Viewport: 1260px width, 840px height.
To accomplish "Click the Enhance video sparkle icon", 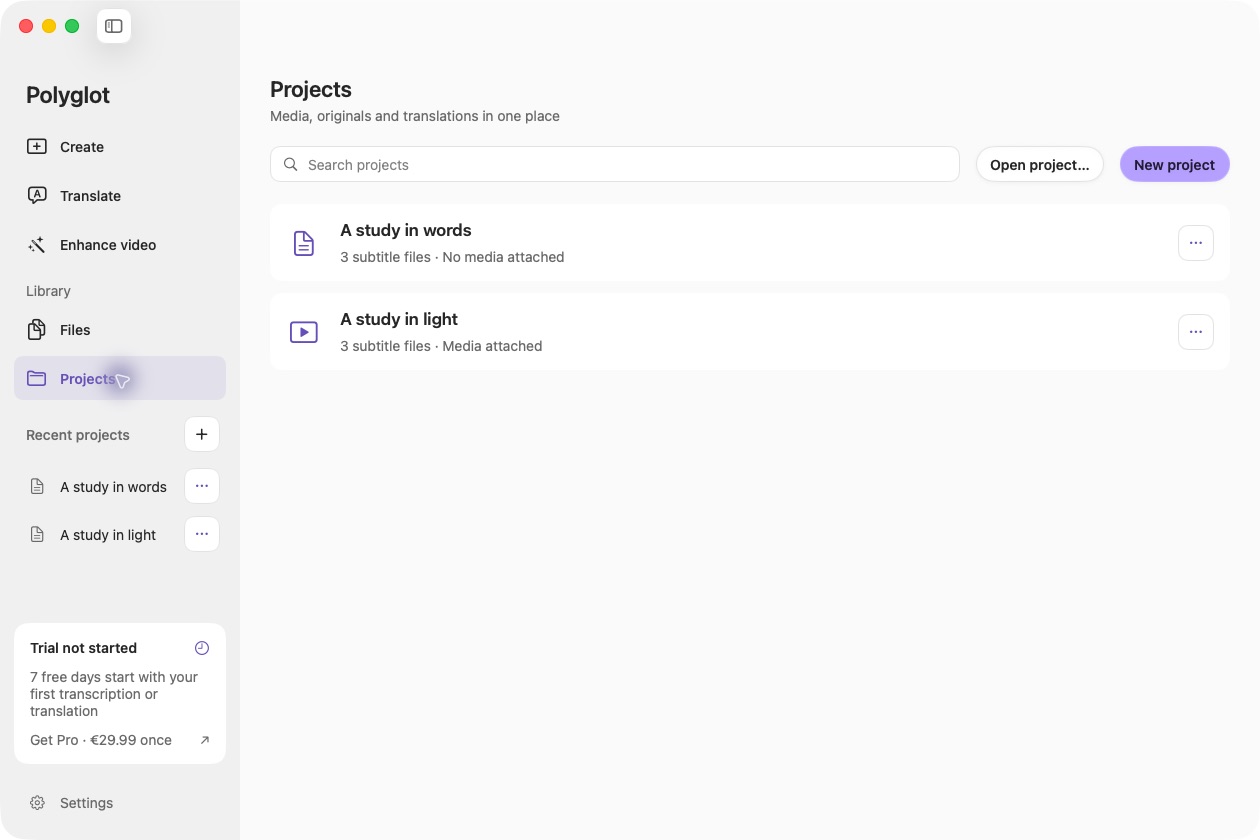I will tap(37, 245).
